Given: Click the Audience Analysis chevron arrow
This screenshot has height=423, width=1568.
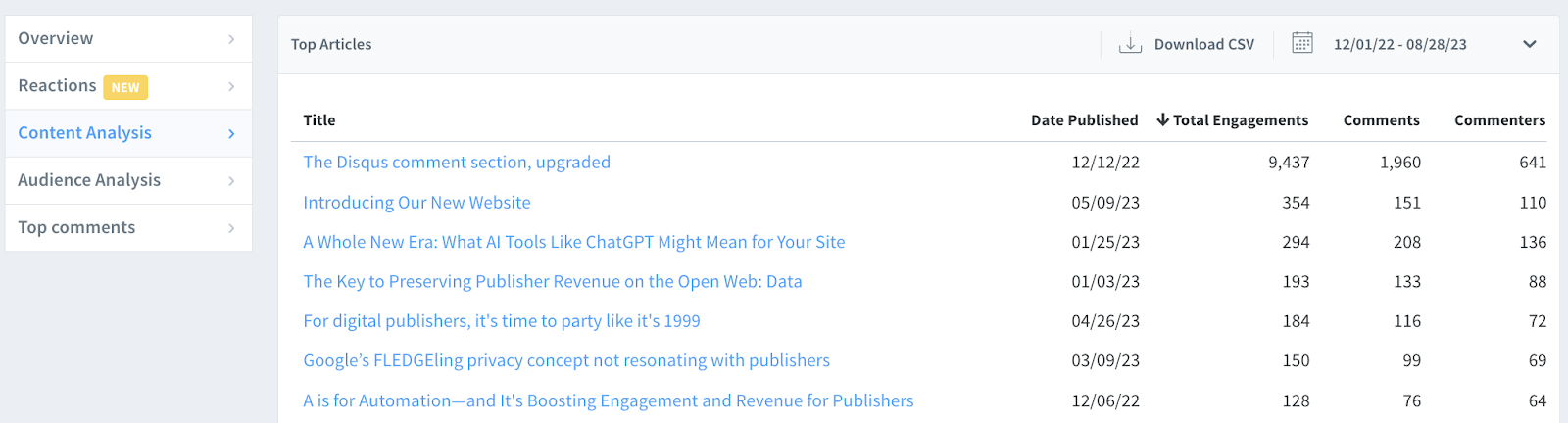Looking at the screenshot, I should coord(231,180).
